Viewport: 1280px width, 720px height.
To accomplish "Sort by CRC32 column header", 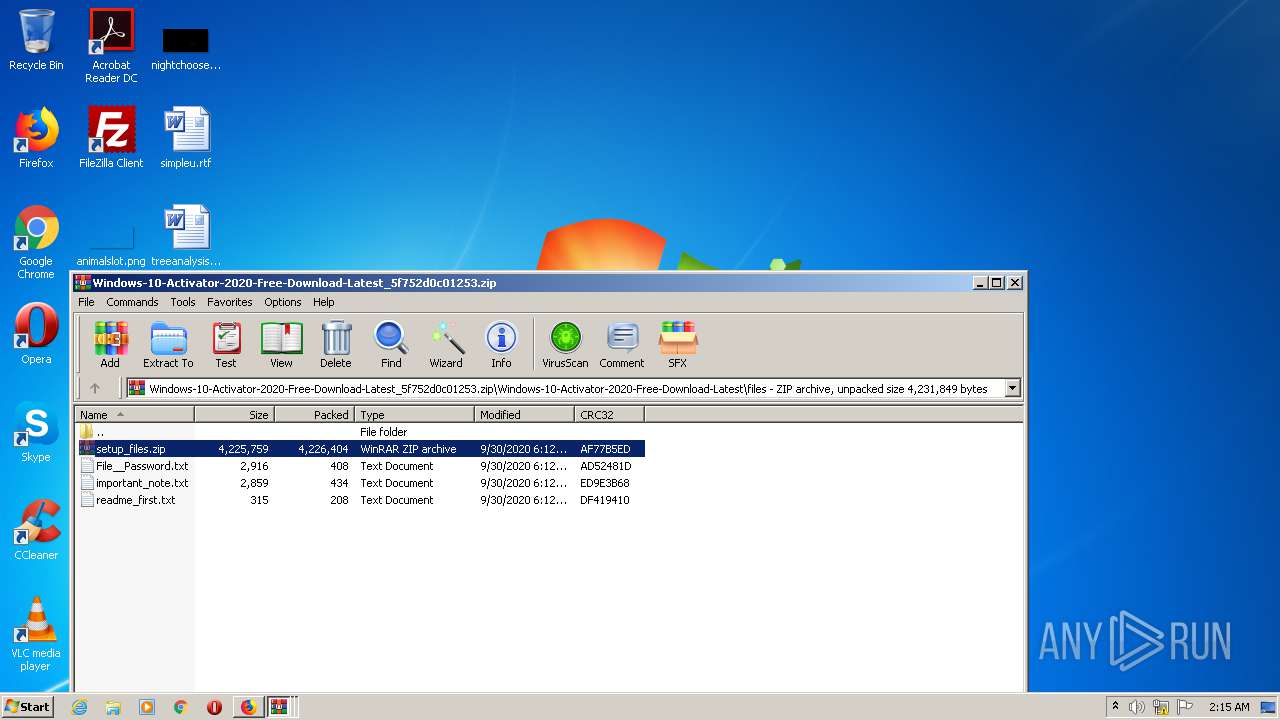I will [610, 415].
